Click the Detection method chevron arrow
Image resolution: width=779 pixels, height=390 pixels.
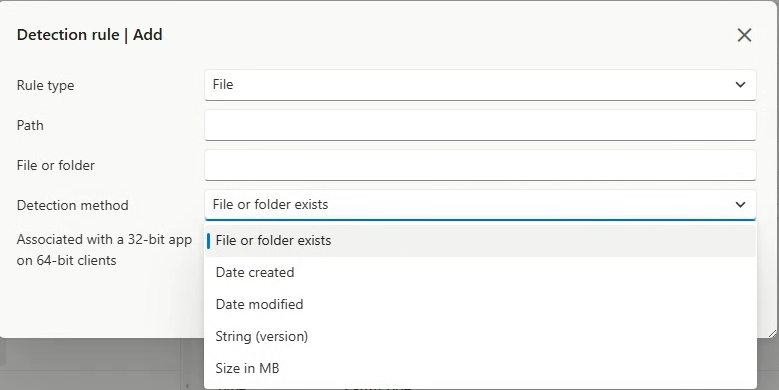click(740, 205)
